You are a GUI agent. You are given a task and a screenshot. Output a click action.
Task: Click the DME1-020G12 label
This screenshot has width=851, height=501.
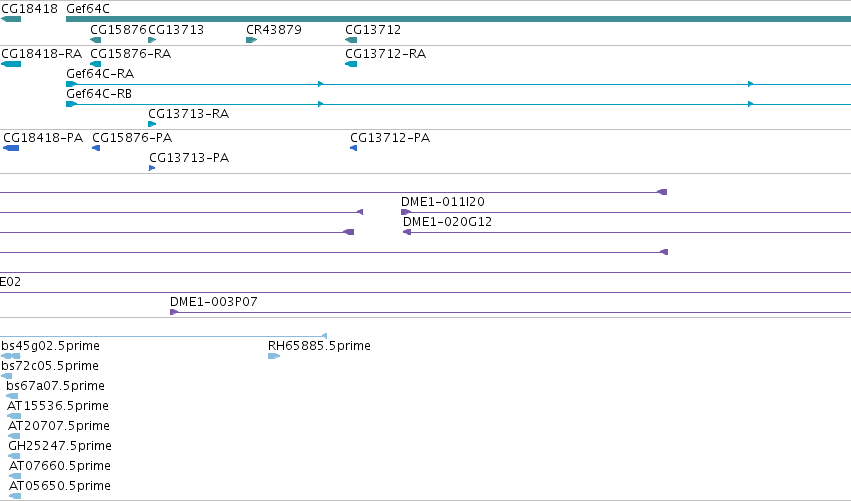[447, 222]
